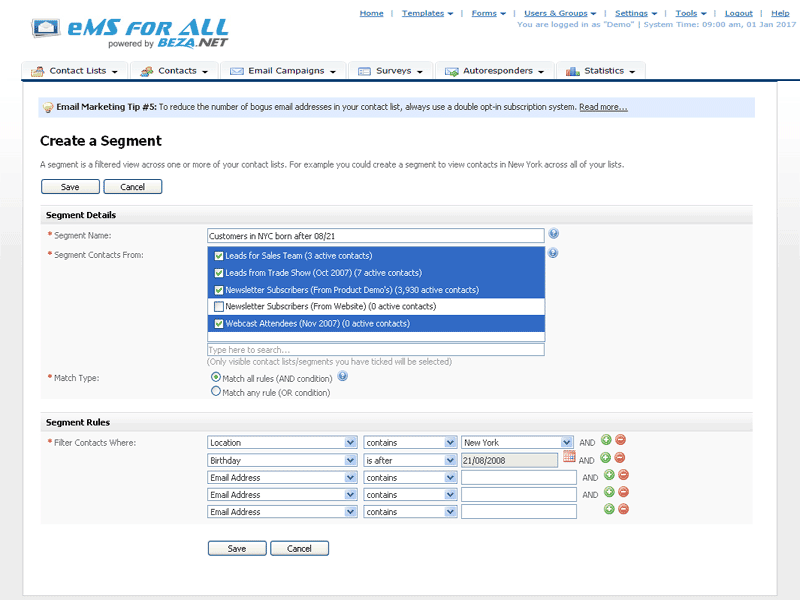800x600 pixels.
Task: Open the Contacts menu
Action: pyautogui.click(x=174, y=71)
